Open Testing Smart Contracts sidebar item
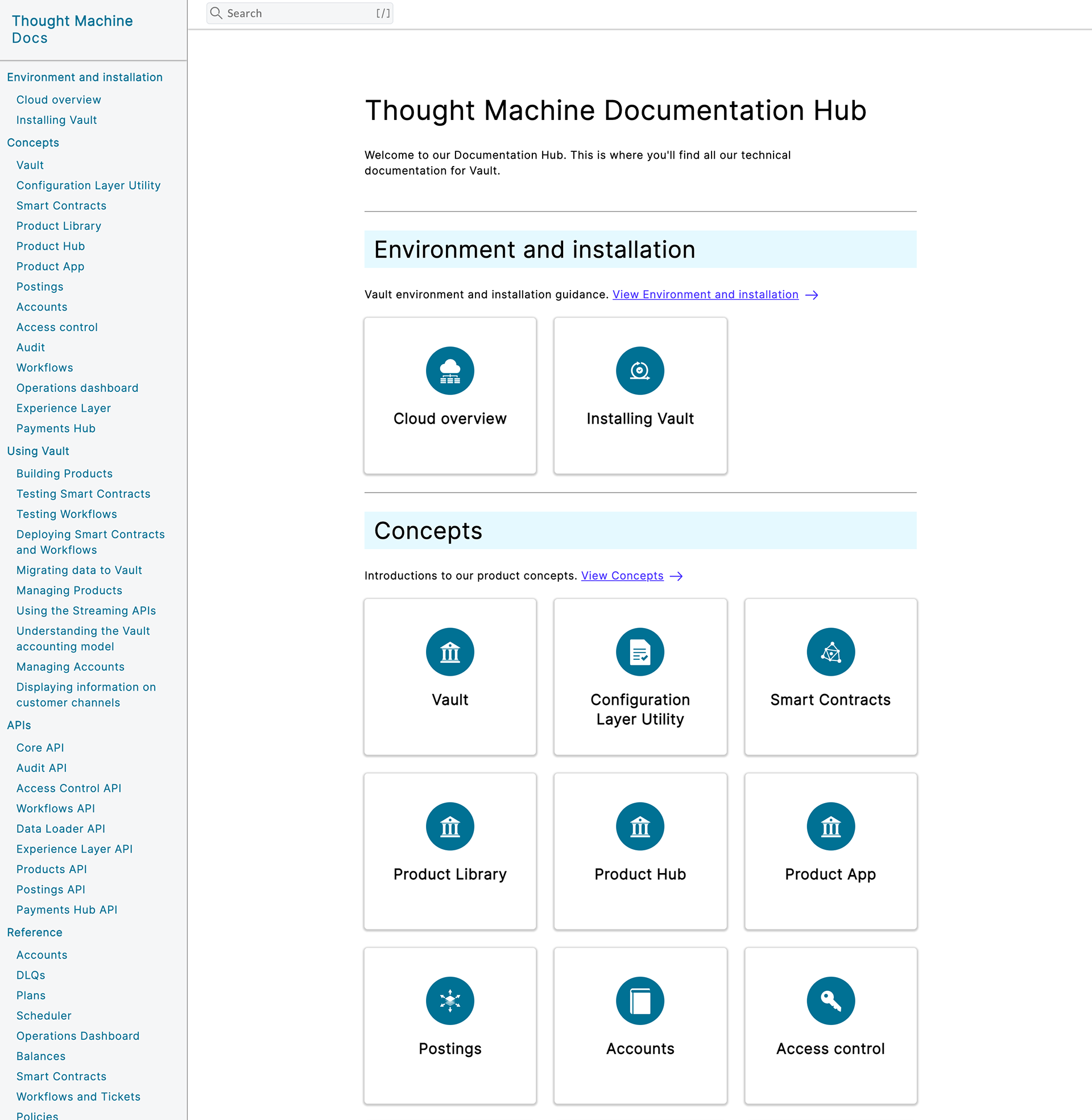 tap(83, 494)
